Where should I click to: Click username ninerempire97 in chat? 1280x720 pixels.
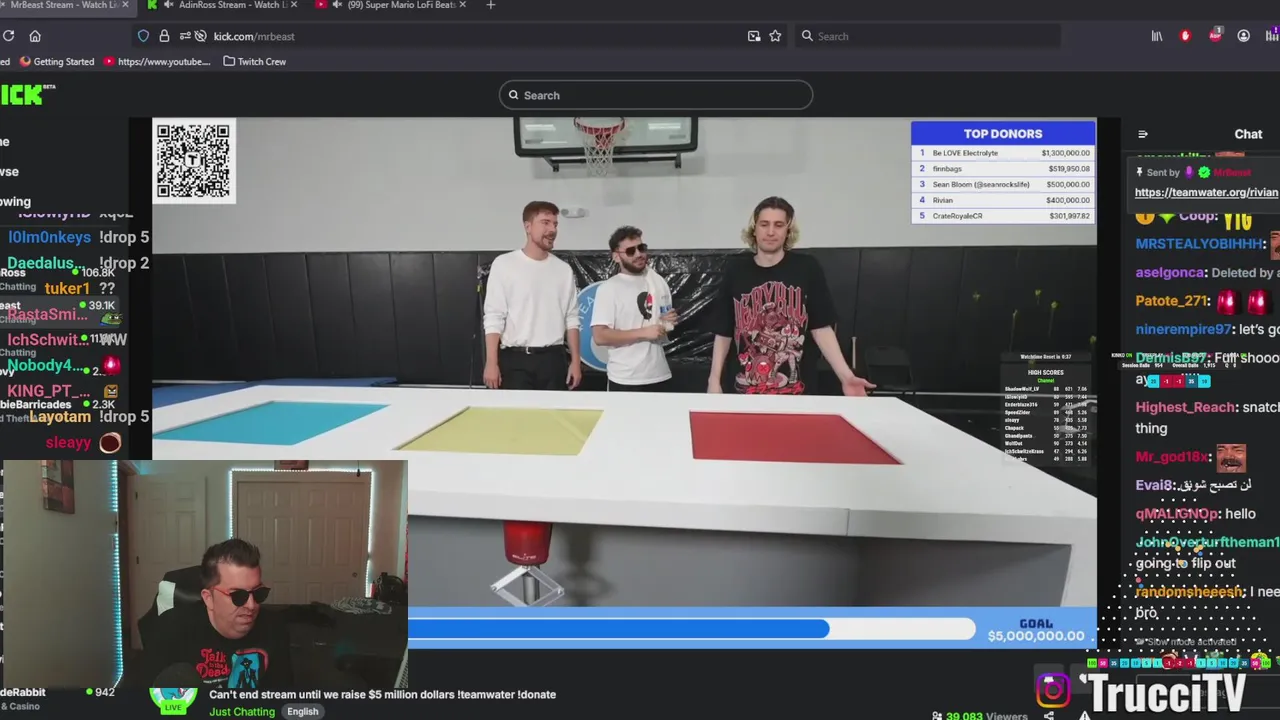[x=1183, y=329]
